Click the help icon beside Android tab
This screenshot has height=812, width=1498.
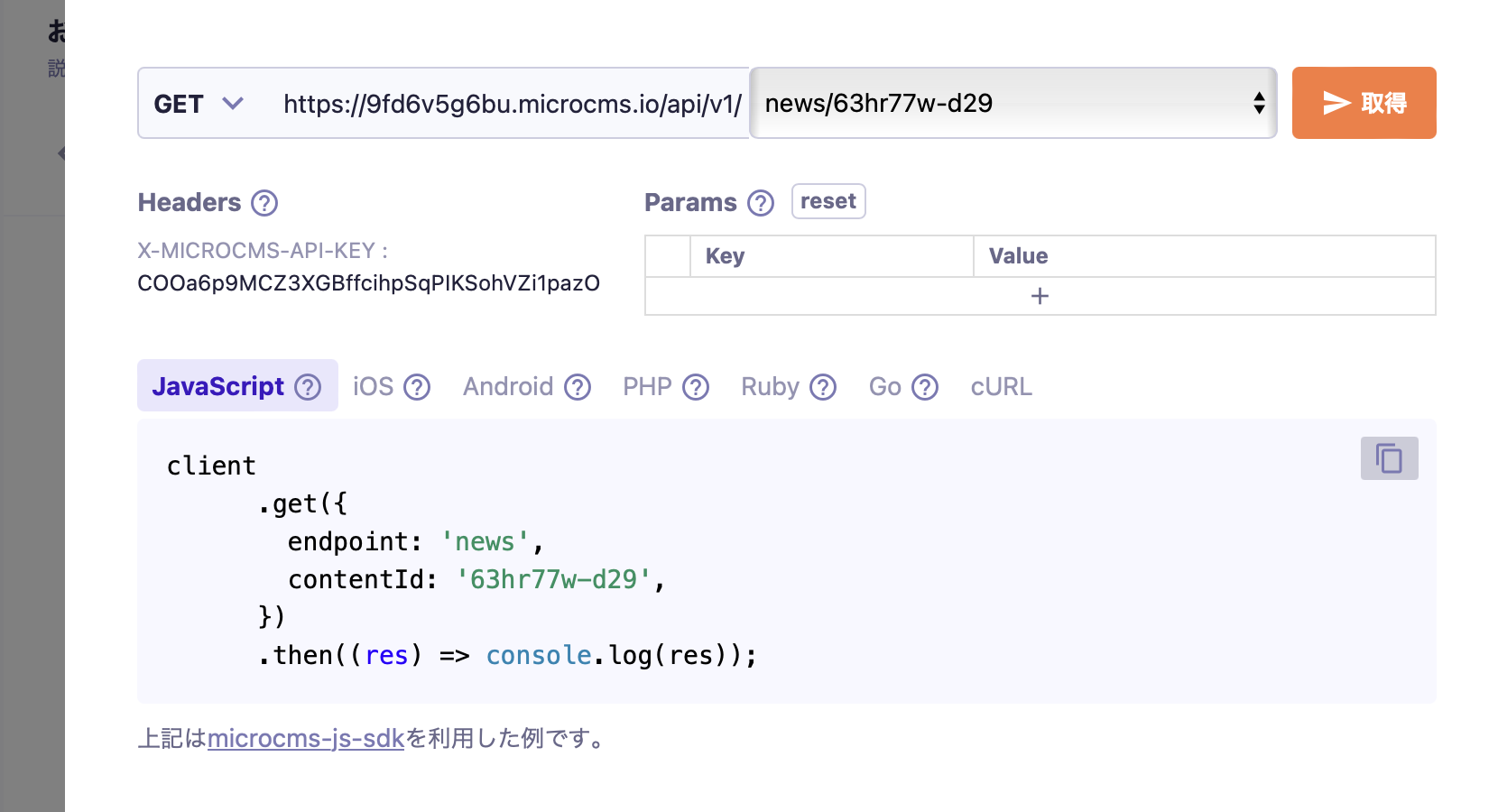(578, 387)
